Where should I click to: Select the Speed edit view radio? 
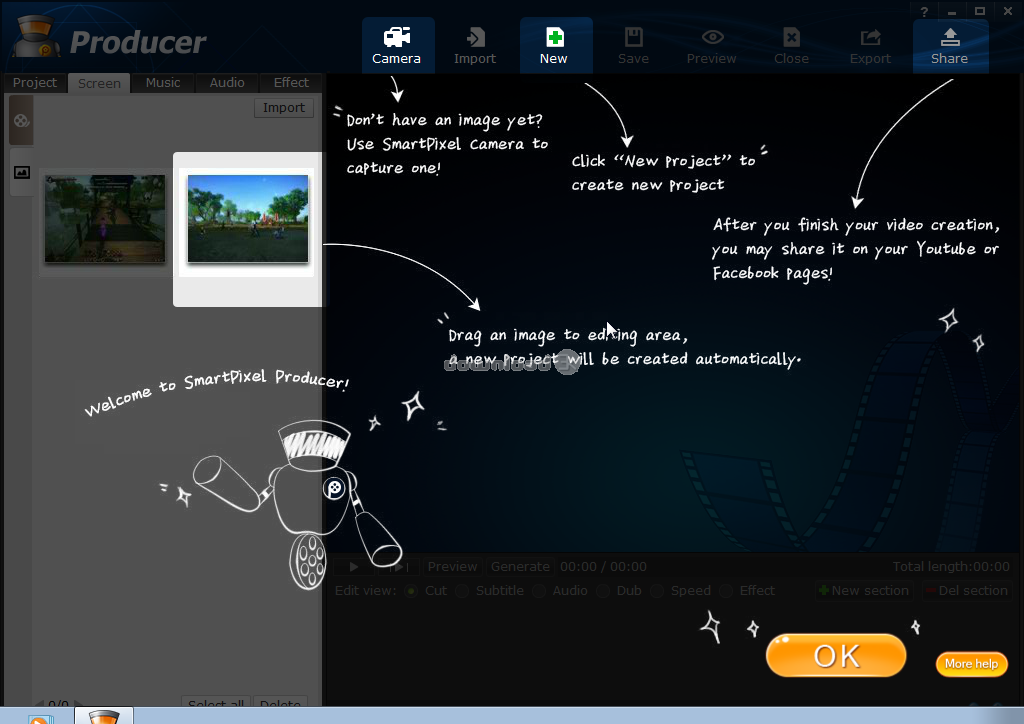pyautogui.click(x=657, y=591)
